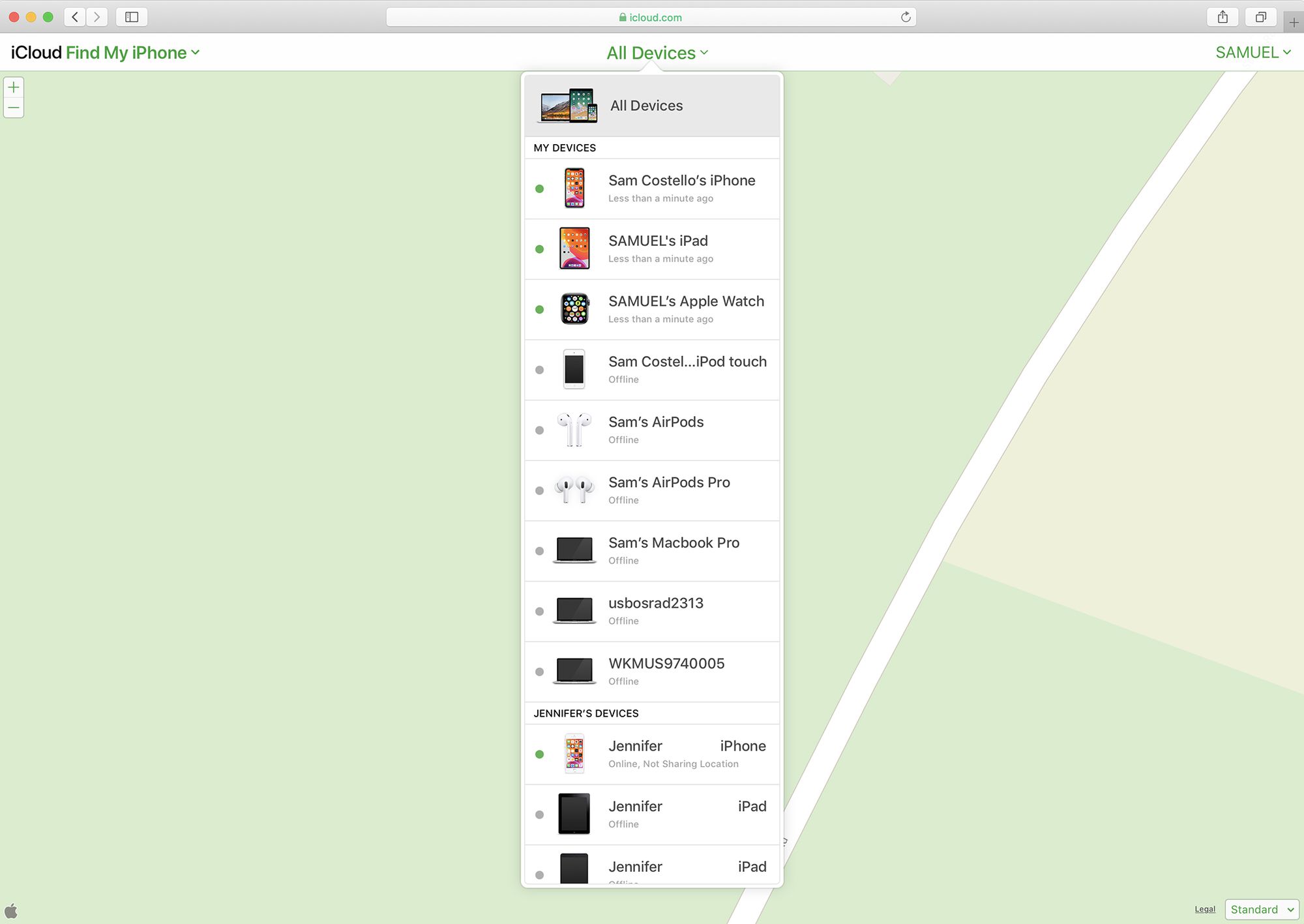Click the Sam's Macbook Pro device icon
1304x924 pixels.
[x=575, y=549]
